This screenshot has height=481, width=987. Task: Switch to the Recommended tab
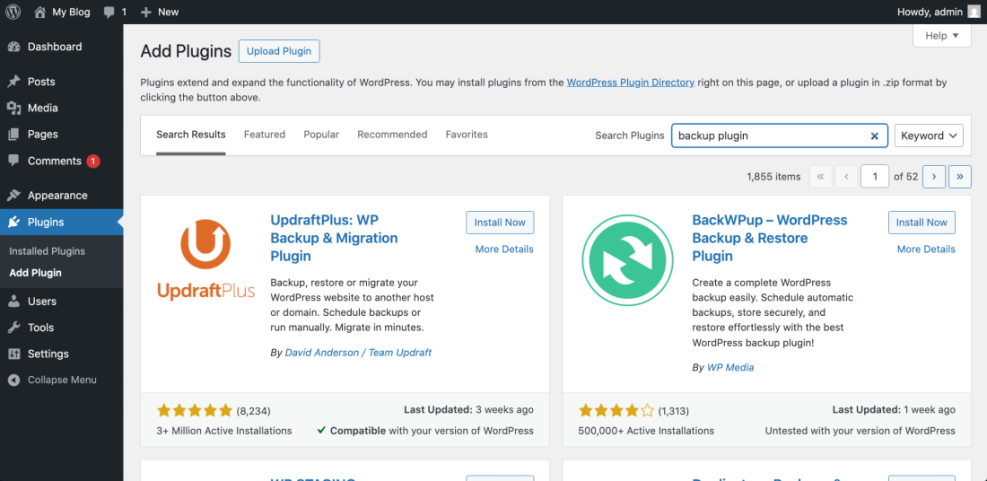(392, 135)
